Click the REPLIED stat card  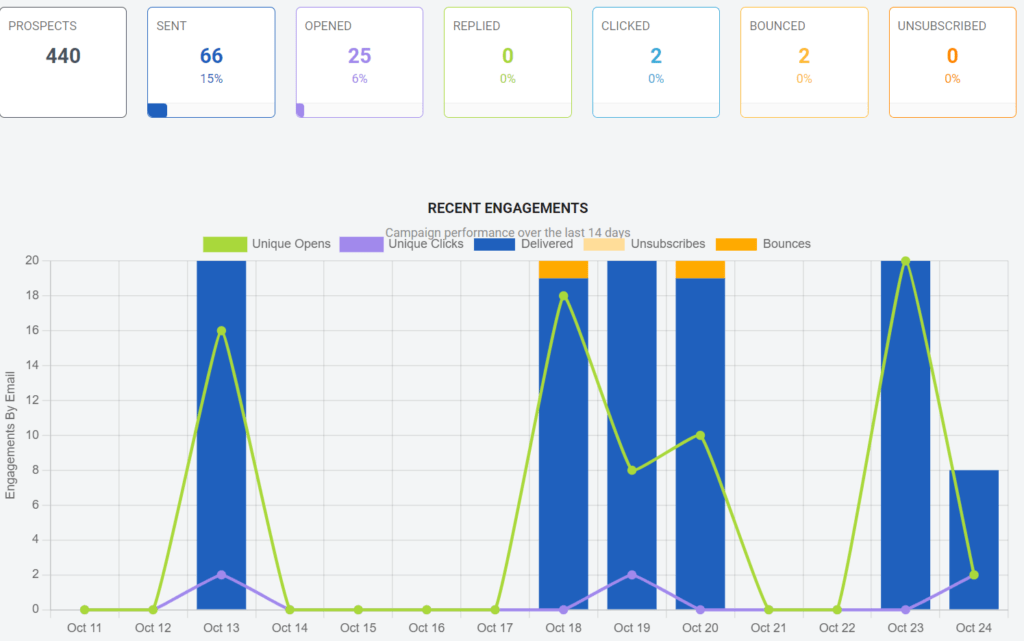507,60
